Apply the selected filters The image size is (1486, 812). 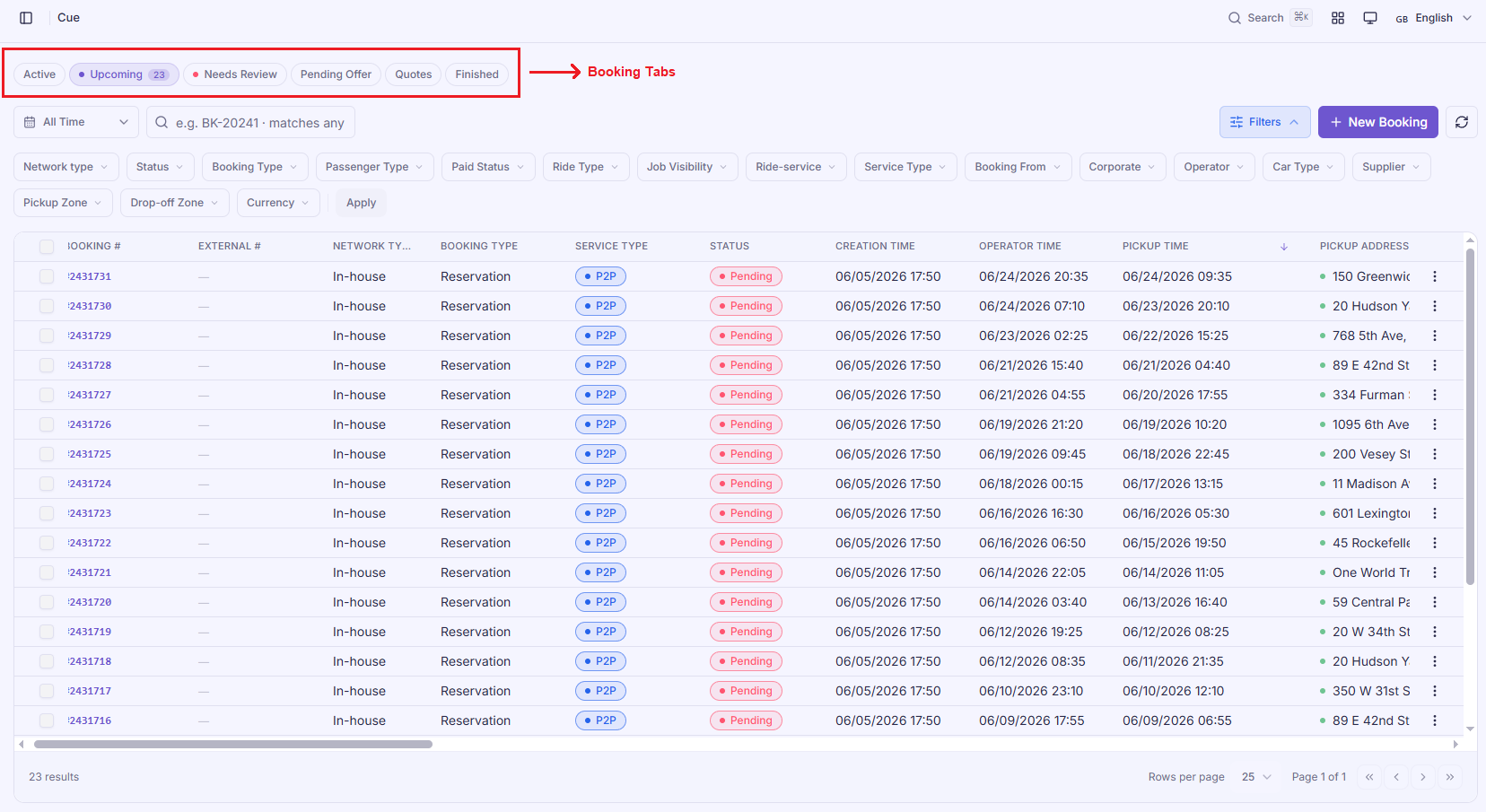coord(362,203)
